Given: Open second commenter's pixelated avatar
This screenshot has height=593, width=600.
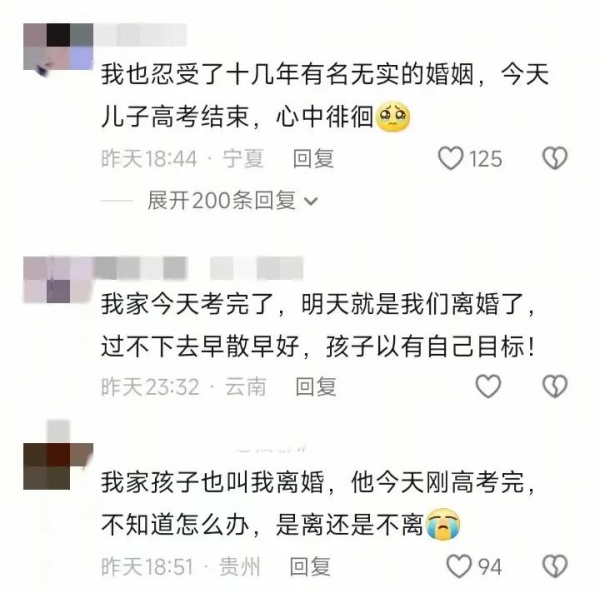Looking at the screenshot, I should (x=58, y=280).
